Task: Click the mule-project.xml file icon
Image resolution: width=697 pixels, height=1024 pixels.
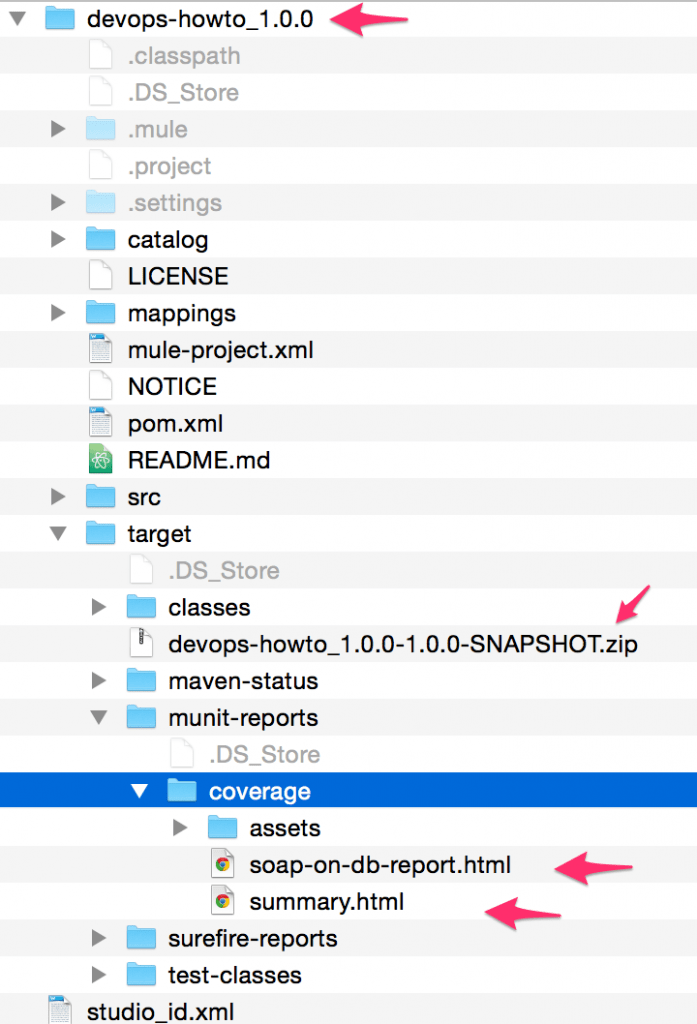Action: (100, 349)
